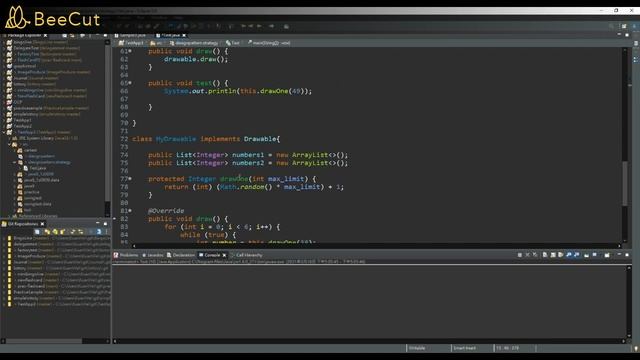Collapse the TestApp3 project node
Image resolution: width=640 pixels, height=360 pixels.
pyautogui.click(x=4, y=132)
